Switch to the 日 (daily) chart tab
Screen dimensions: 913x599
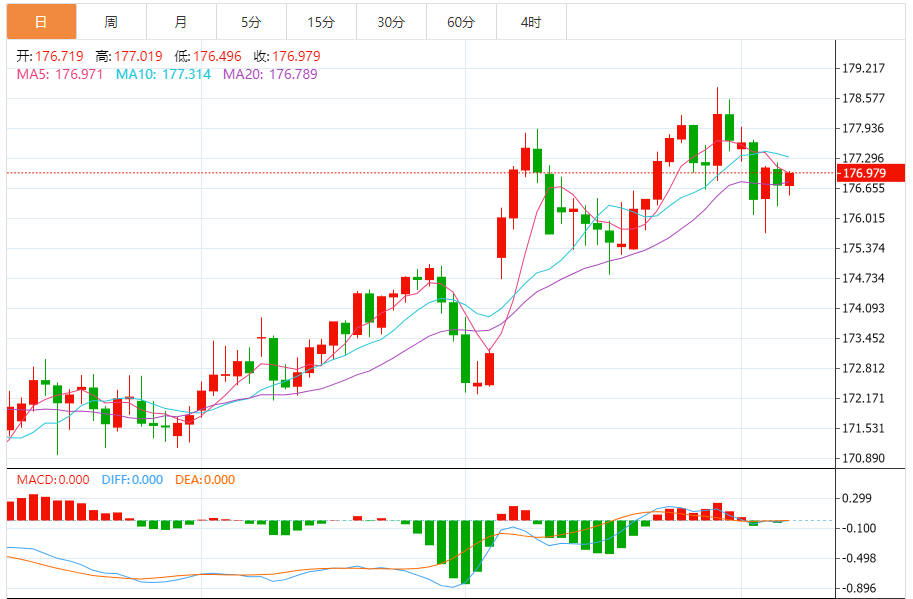(x=41, y=21)
